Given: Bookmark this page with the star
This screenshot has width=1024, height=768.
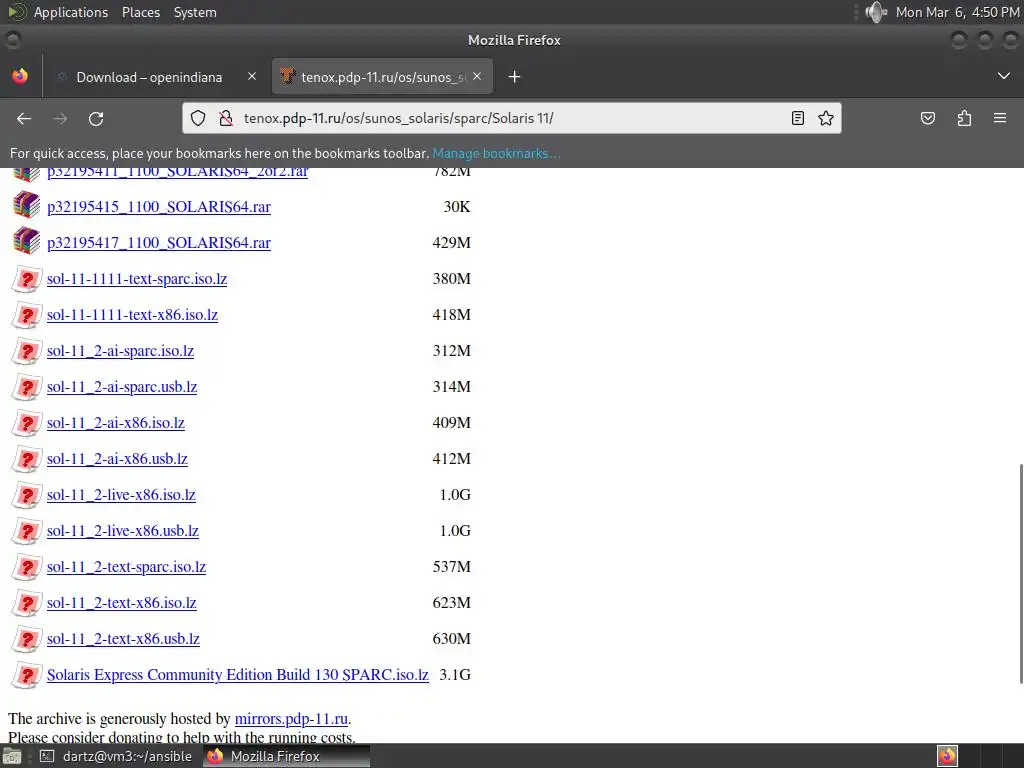Looking at the screenshot, I should pyautogui.click(x=825, y=118).
